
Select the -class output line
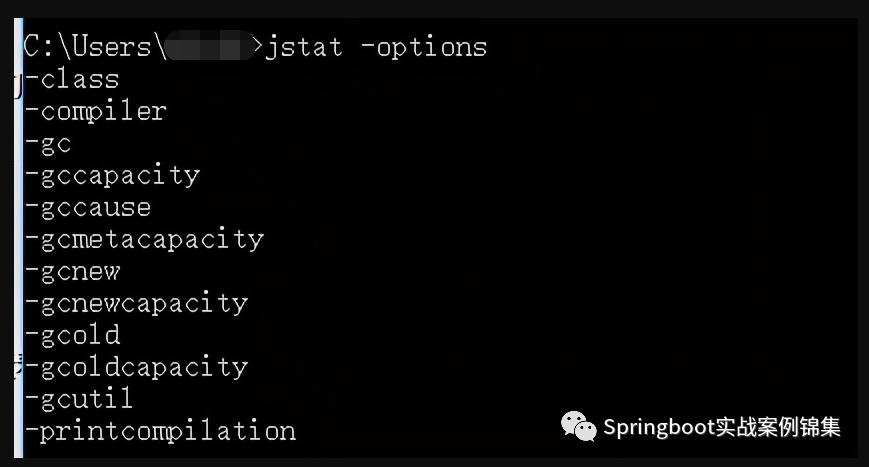pyautogui.click(x=72, y=79)
